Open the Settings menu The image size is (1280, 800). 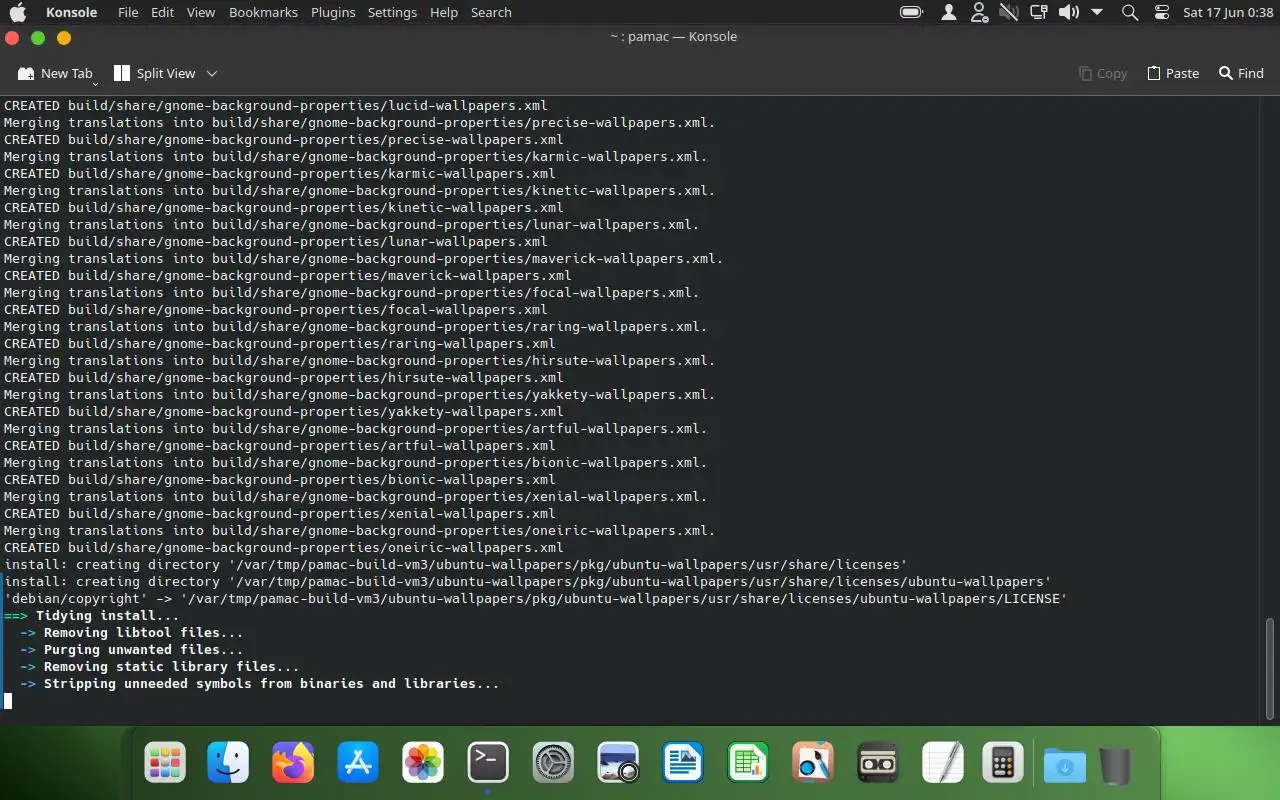(x=392, y=12)
